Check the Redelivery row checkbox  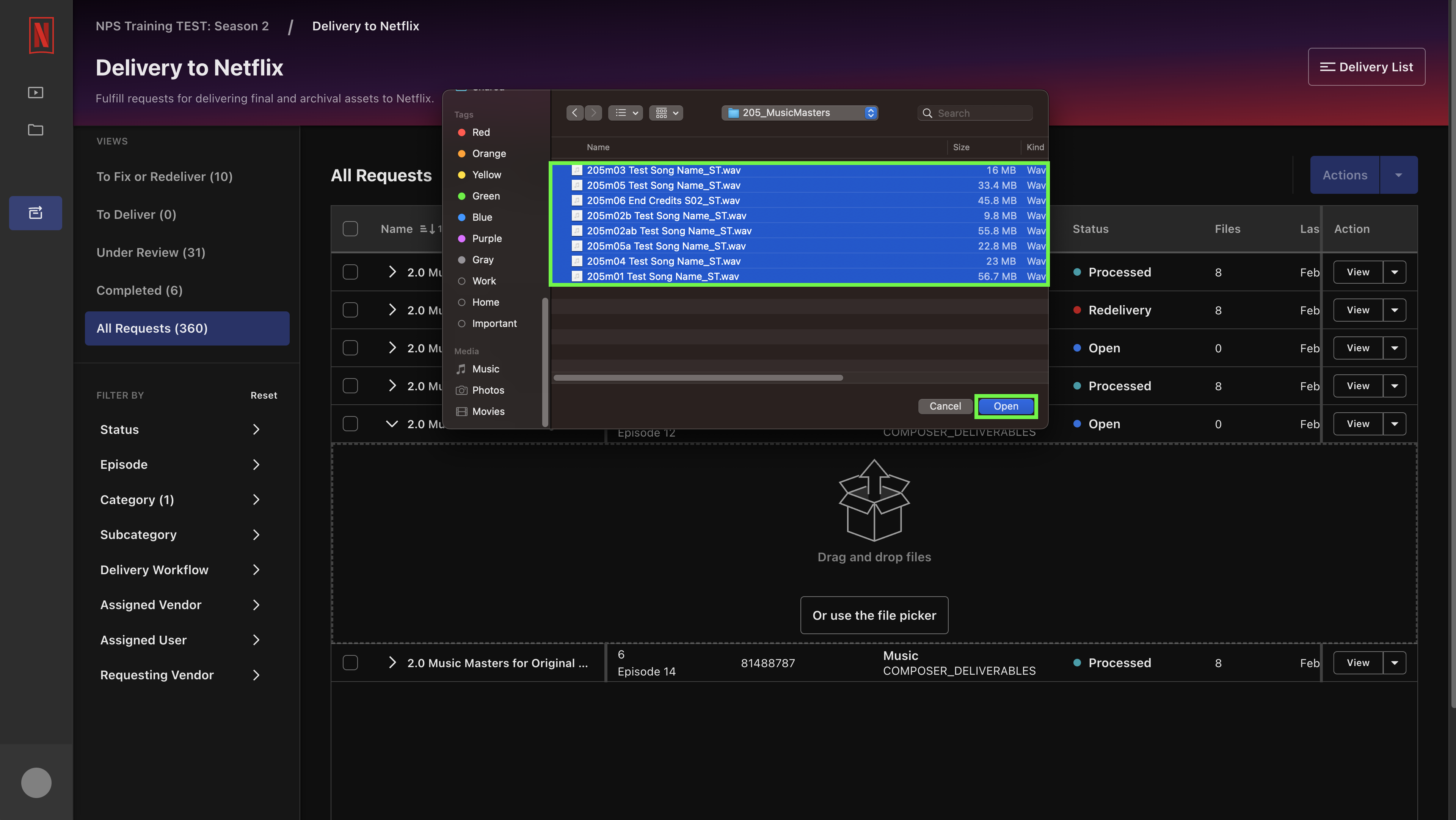(350, 310)
